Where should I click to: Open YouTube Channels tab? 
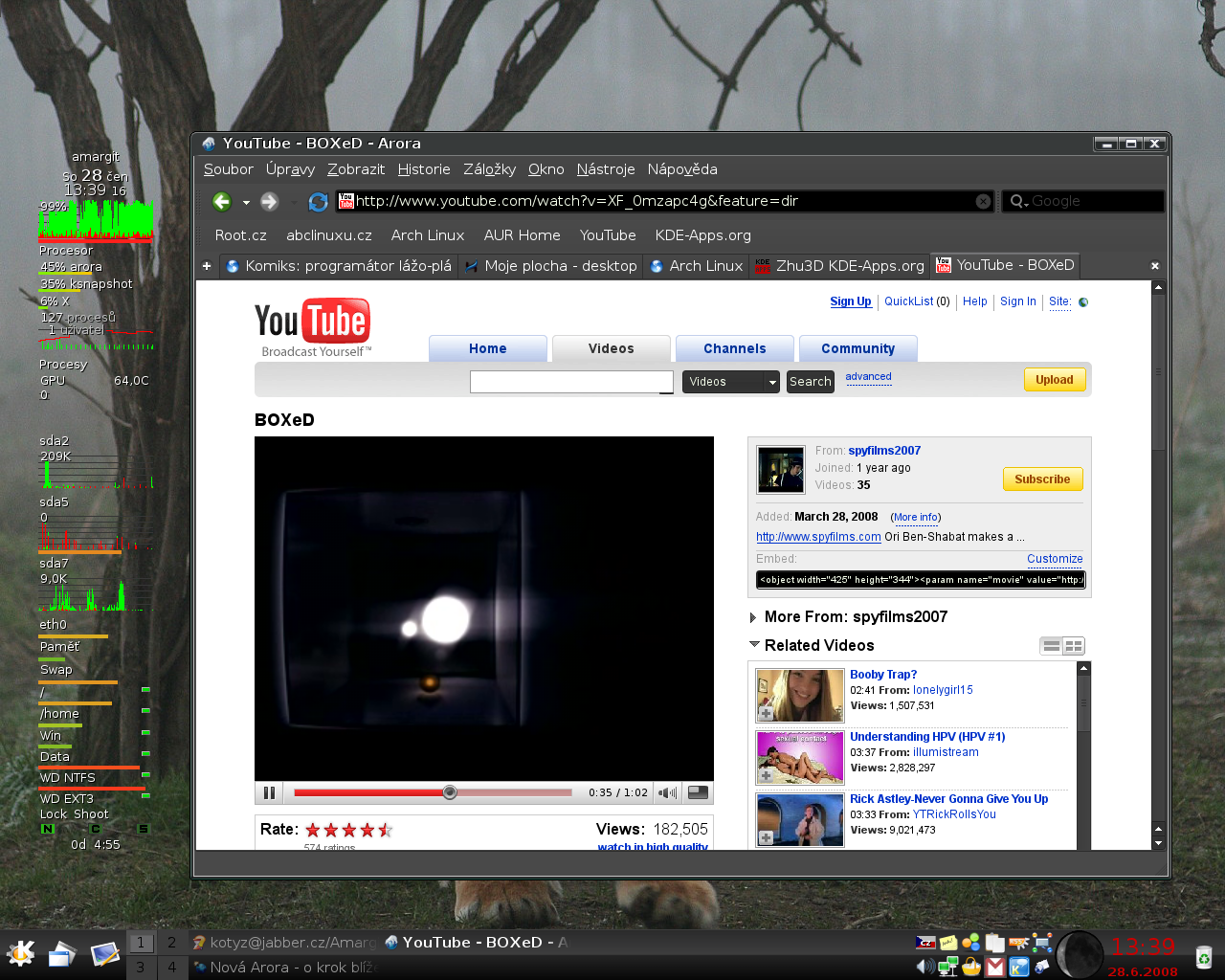[x=735, y=348]
